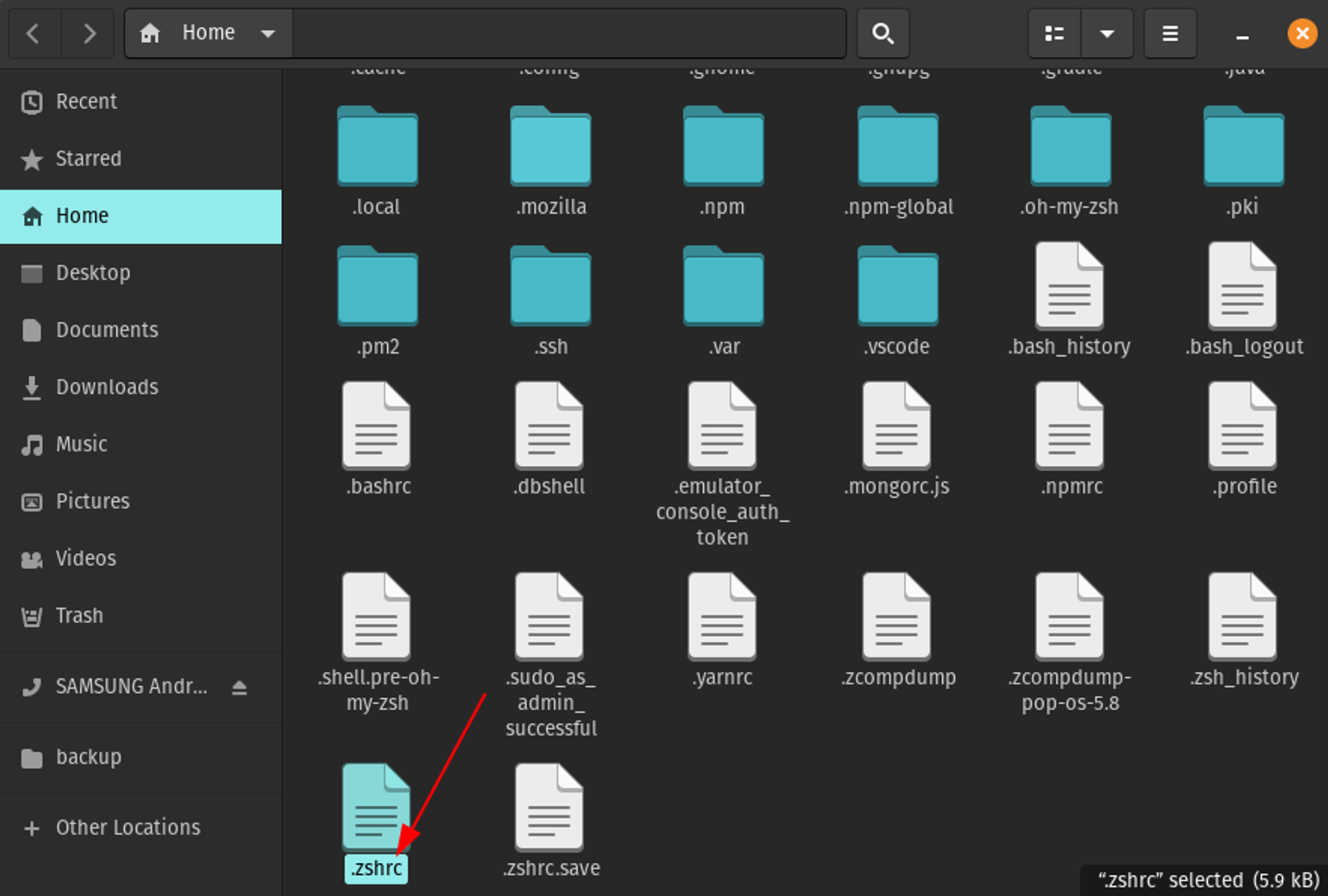Switch to Recent in sidebar
This screenshot has width=1328, height=896.
(x=86, y=102)
